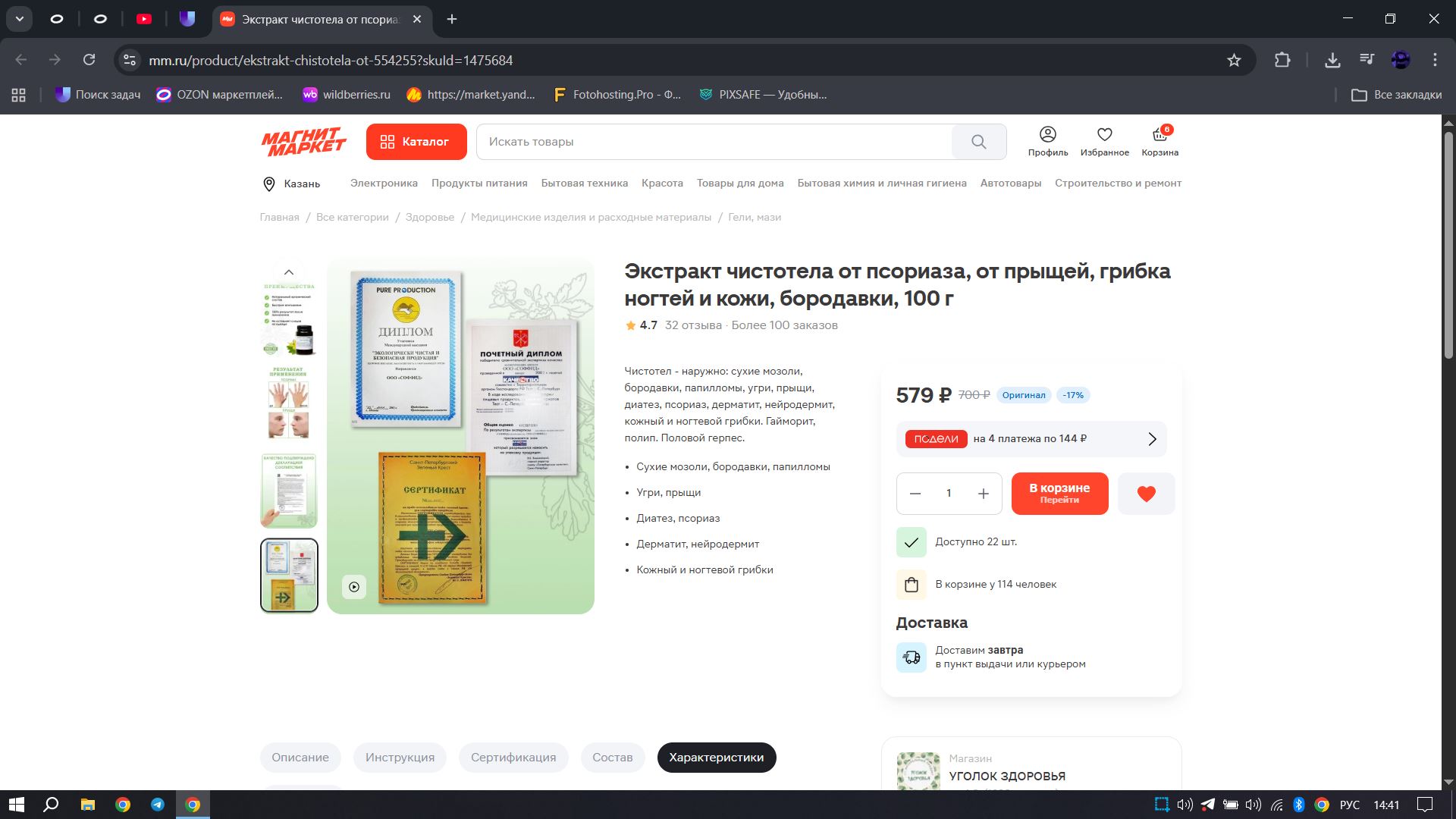
Task: Switch to the Состав tab
Action: coord(612,758)
